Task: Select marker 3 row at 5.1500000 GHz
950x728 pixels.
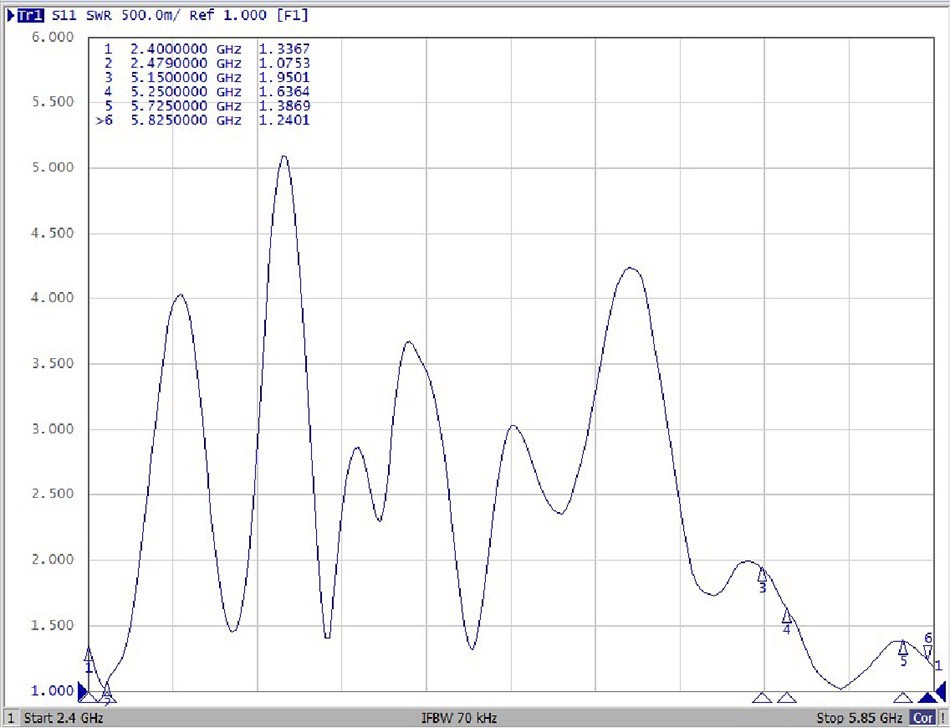Action: [207, 78]
